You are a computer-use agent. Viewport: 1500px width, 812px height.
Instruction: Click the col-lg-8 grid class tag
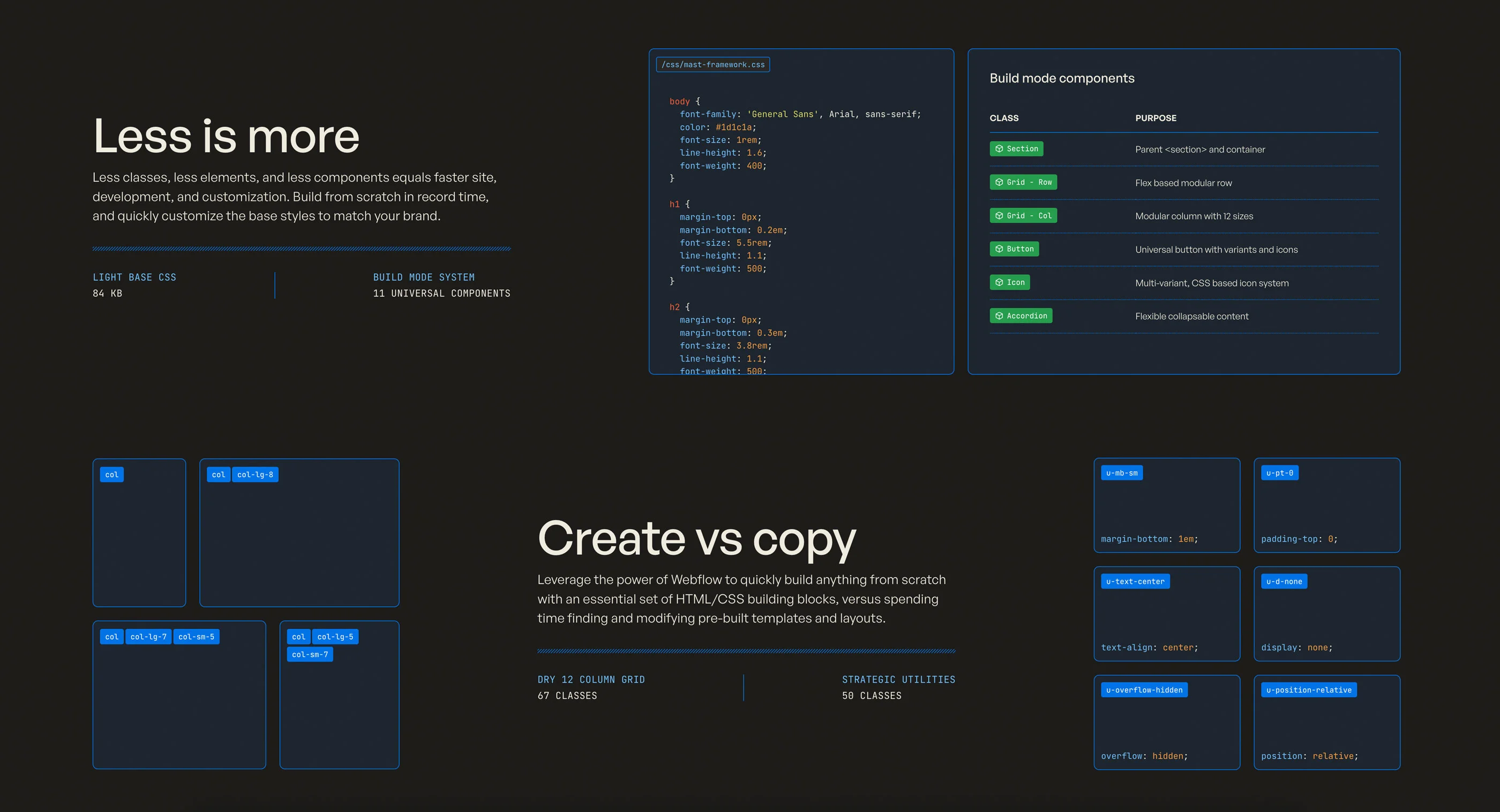[x=255, y=475]
